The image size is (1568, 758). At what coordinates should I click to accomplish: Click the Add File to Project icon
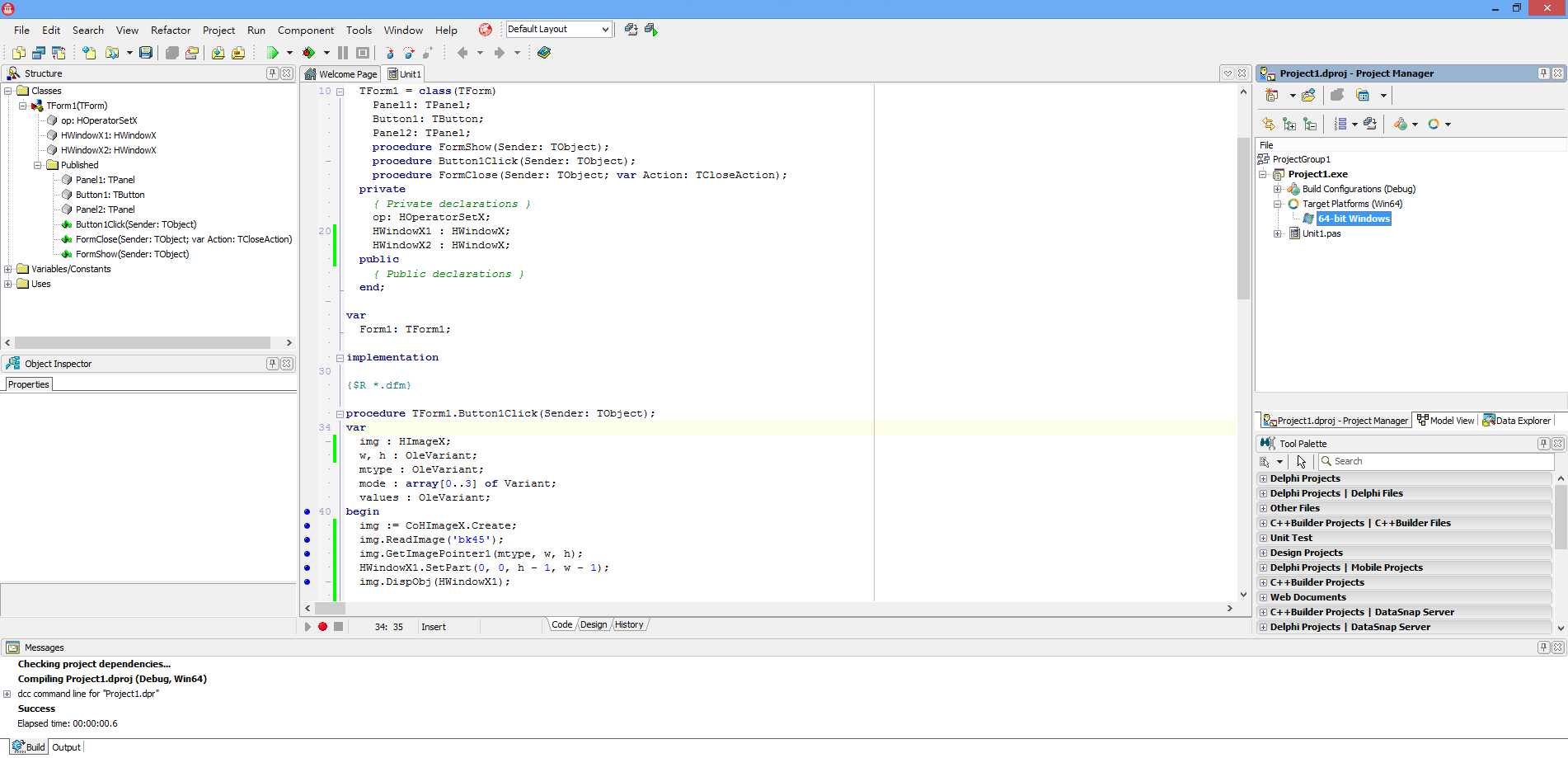pyautogui.click(x=218, y=53)
